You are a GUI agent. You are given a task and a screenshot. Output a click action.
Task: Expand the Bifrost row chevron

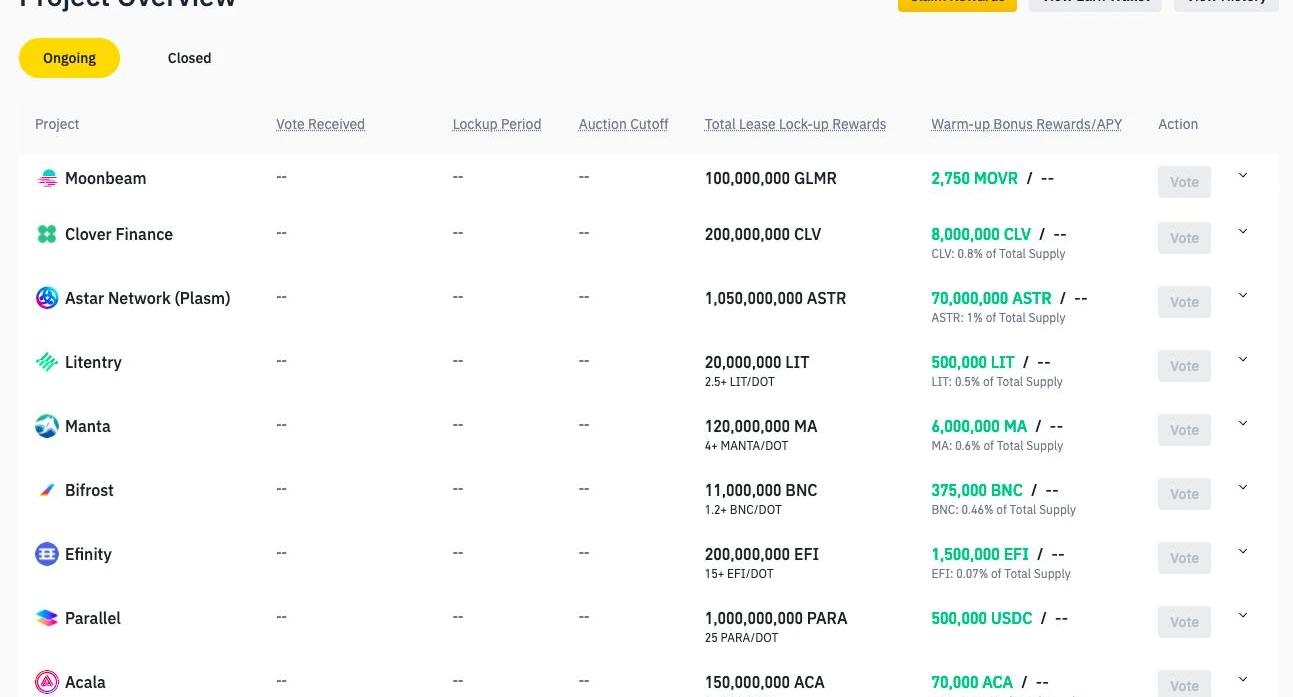coord(1243,488)
